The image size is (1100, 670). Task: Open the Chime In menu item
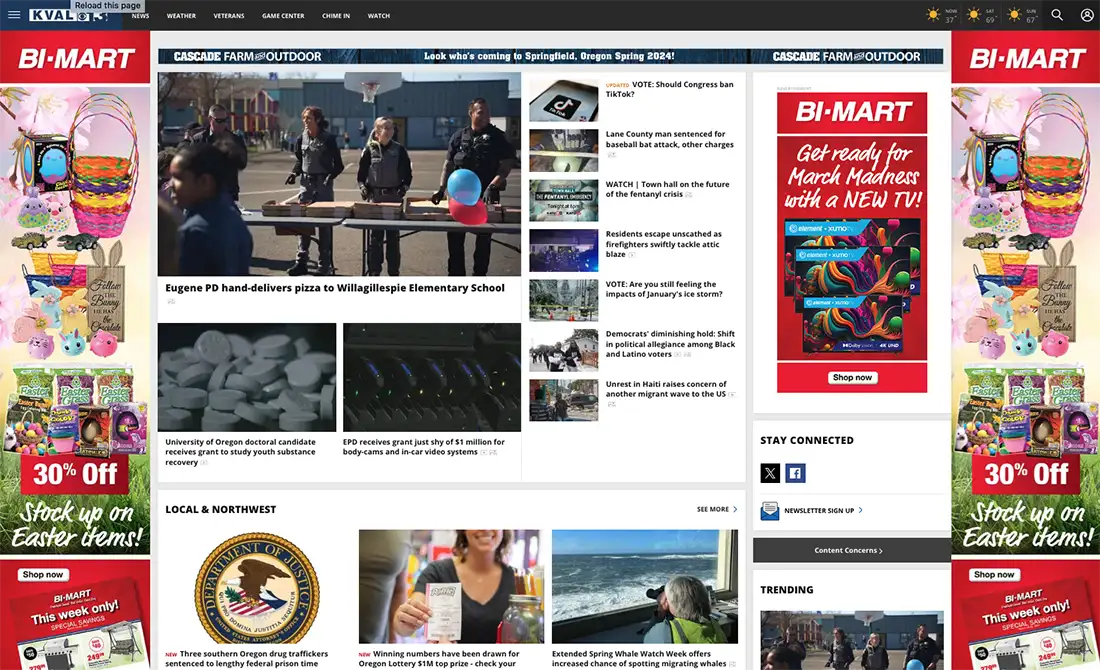pos(336,15)
